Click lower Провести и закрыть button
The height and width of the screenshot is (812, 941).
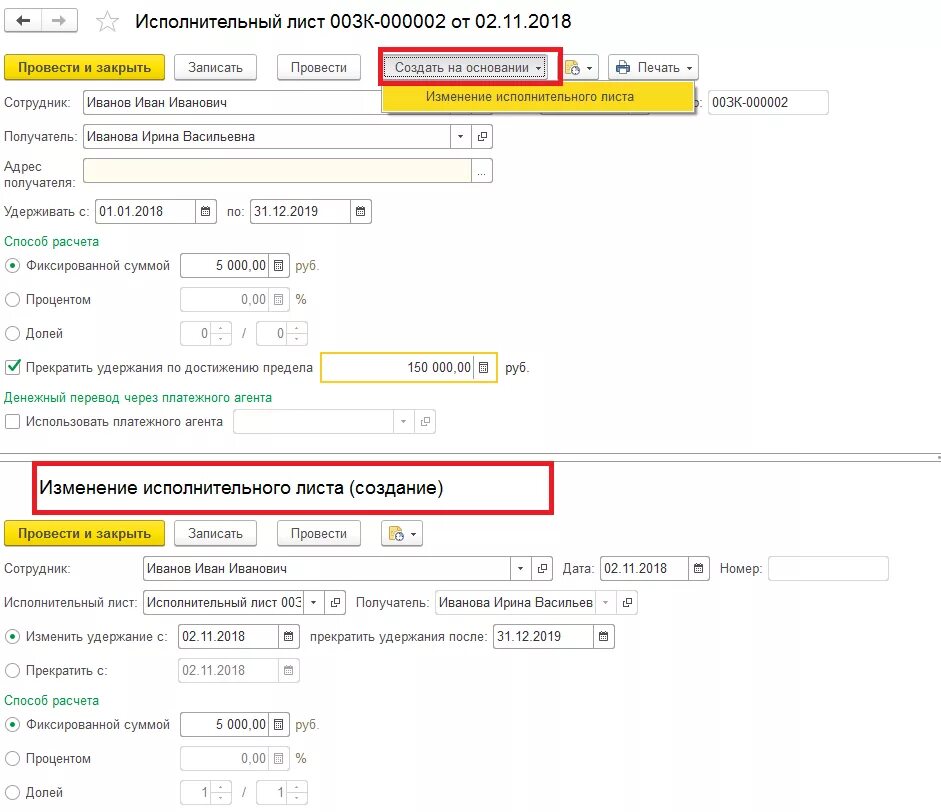coord(85,534)
